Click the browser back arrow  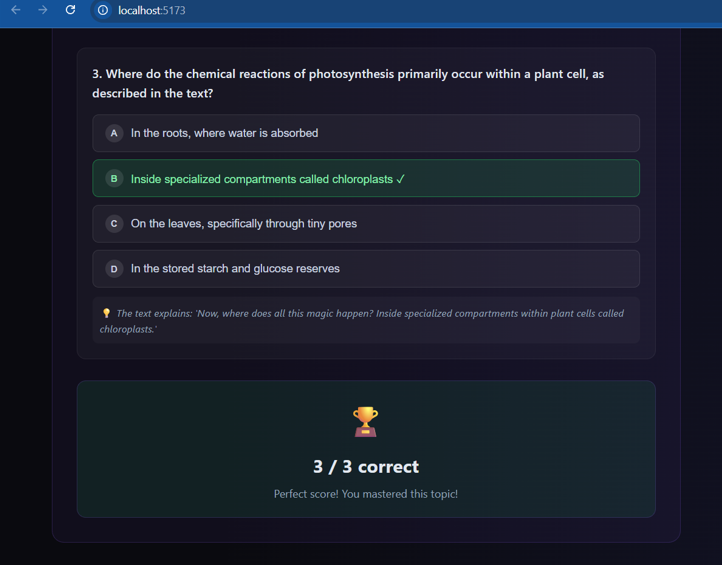click(16, 10)
